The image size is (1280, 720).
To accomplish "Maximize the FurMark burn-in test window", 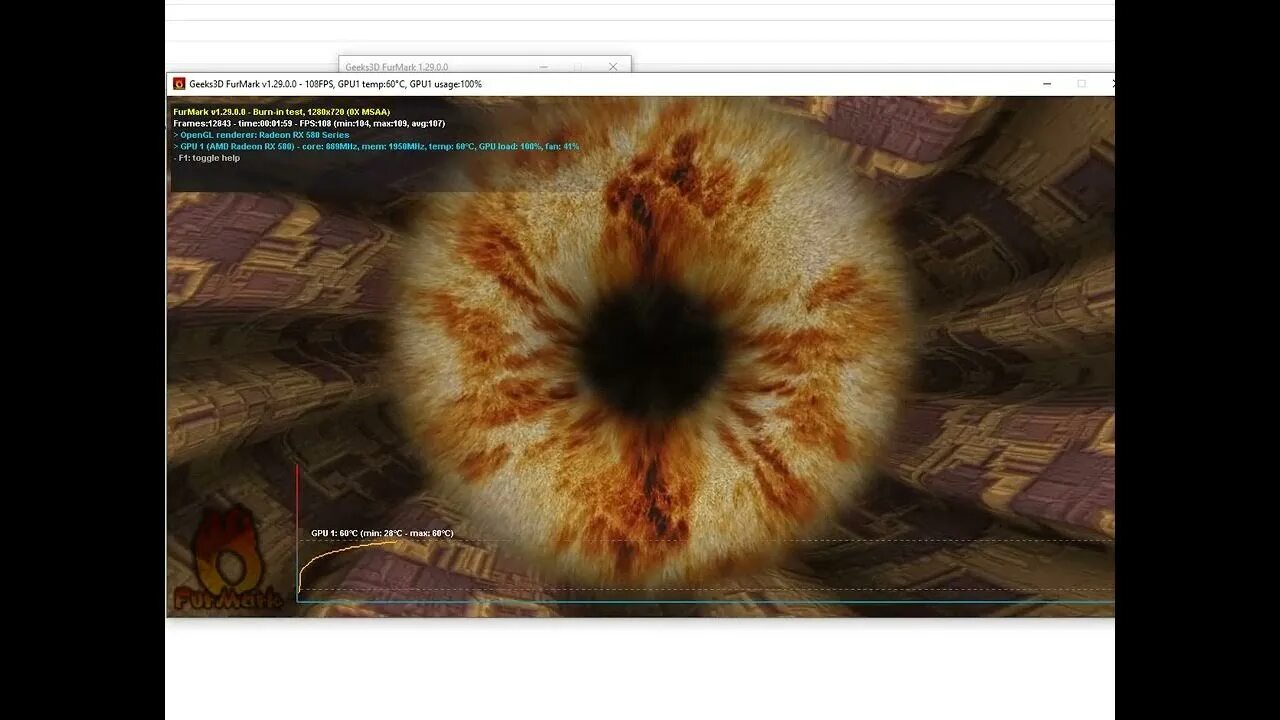I will (x=1081, y=84).
